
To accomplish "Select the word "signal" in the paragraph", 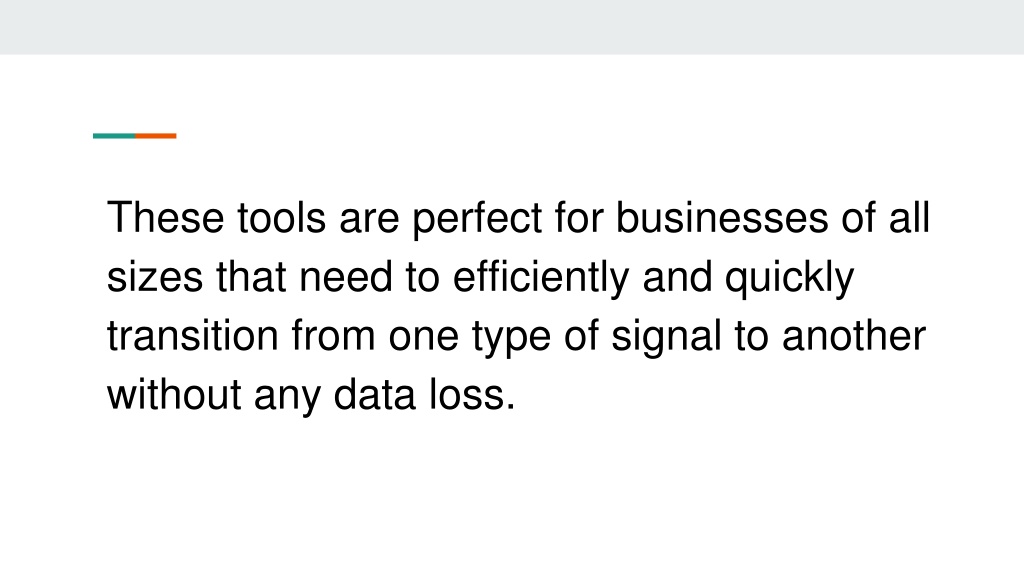I will coord(666,338).
